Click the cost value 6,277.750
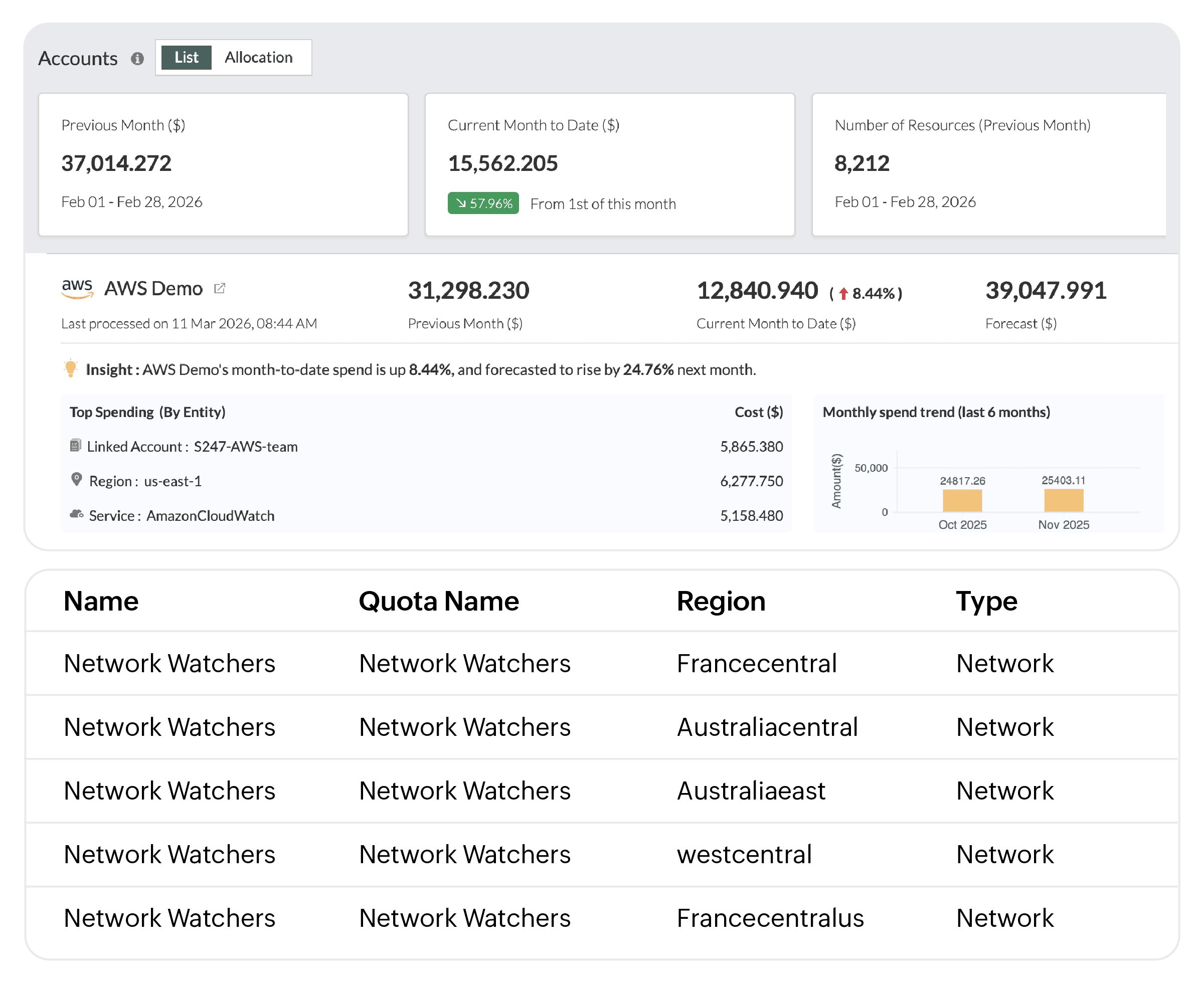Viewport: 1204px width, 983px height. tap(752, 481)
